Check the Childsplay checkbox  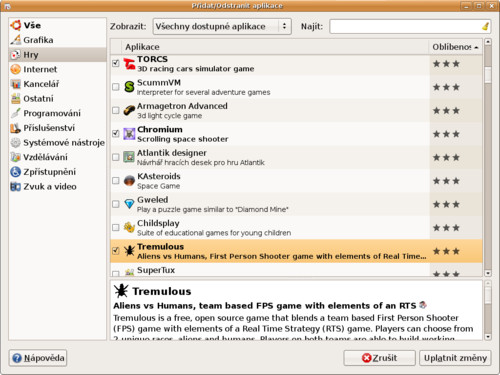coord(116,227)
